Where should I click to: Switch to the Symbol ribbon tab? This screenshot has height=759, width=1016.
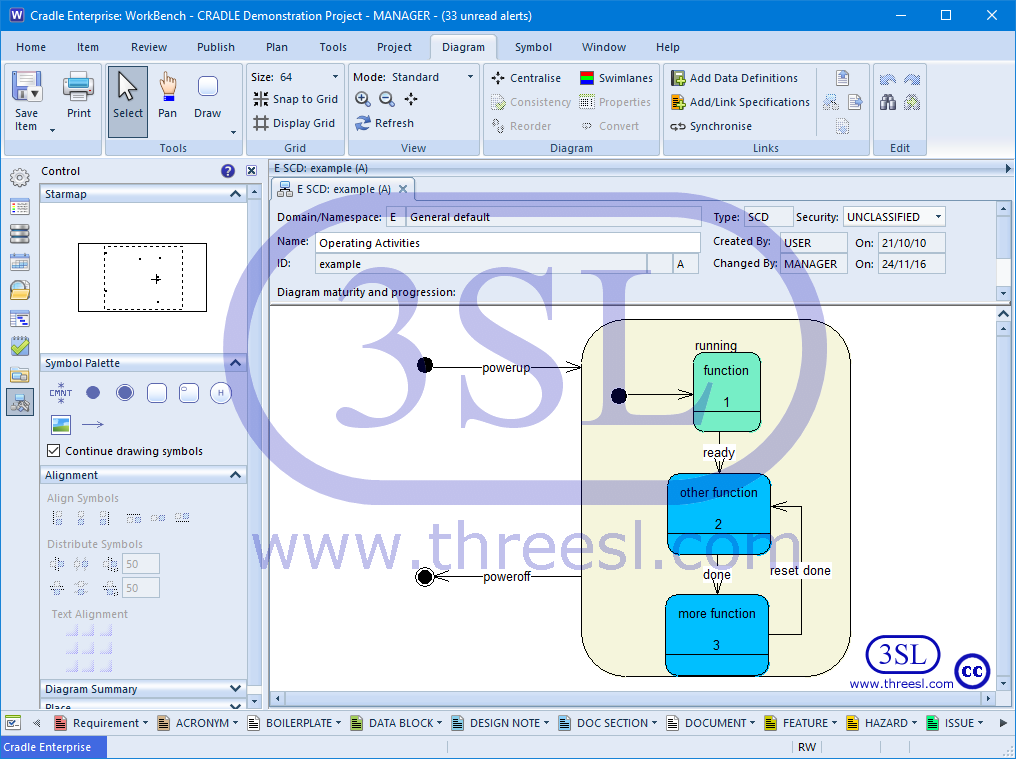533,47
